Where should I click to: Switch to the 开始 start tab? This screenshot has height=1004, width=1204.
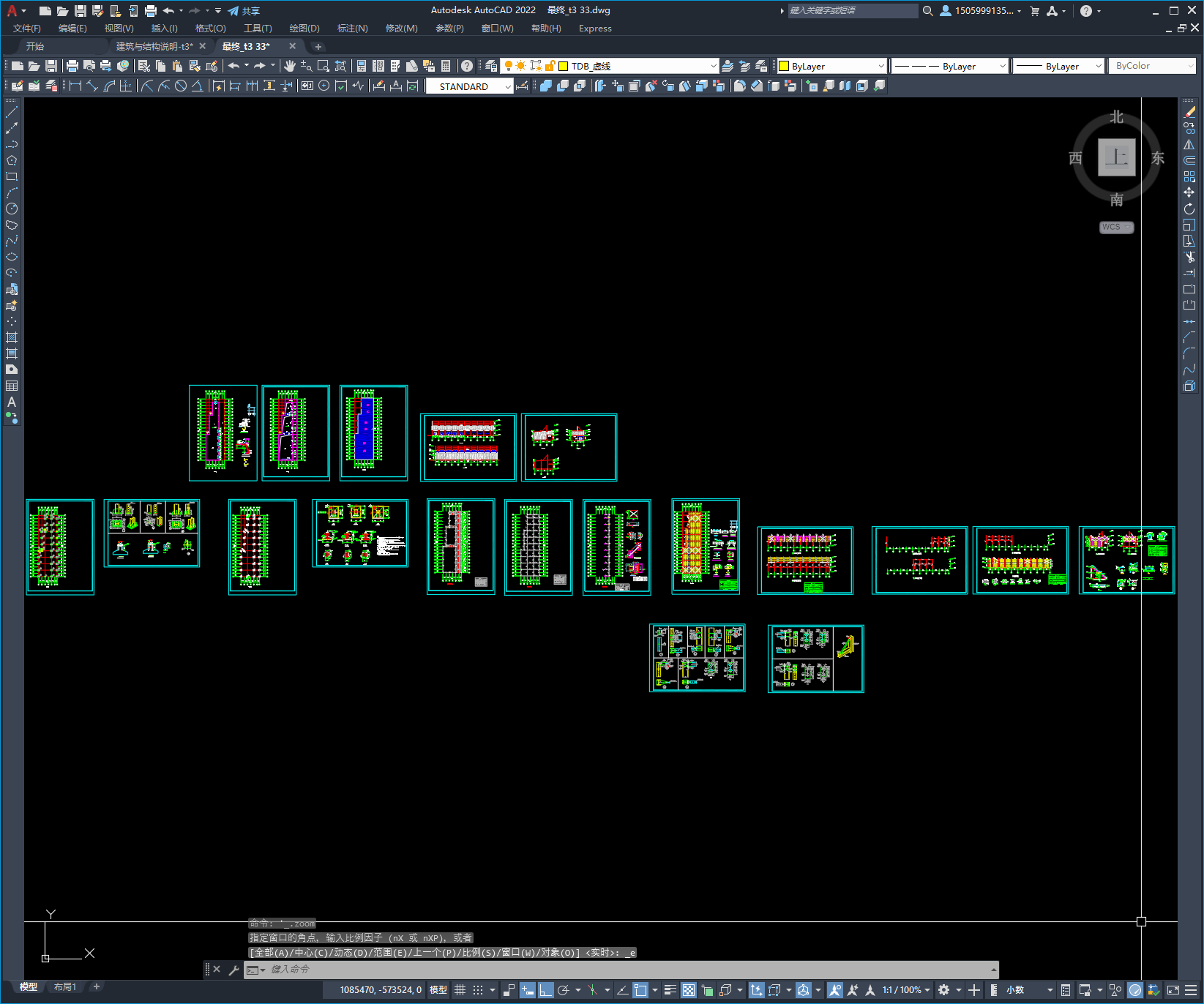pyautogui.click(x=35, y=46)
